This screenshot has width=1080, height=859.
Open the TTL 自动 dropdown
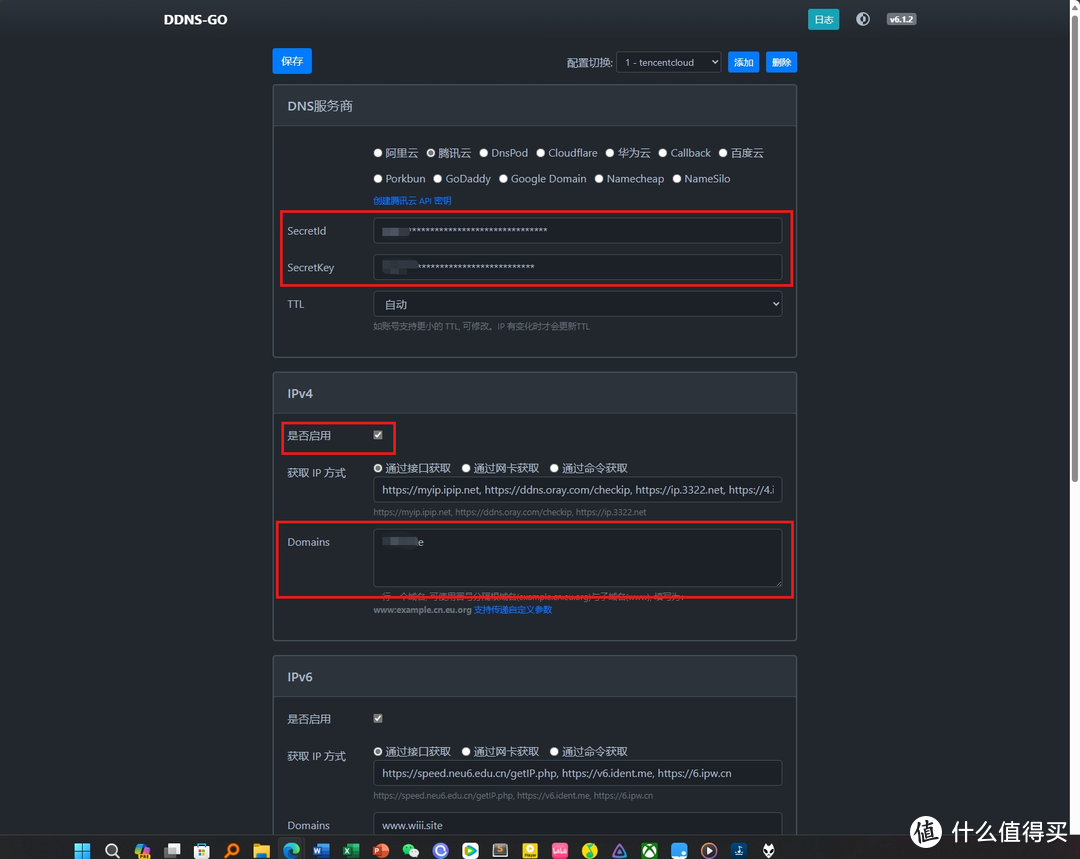click(577, 304)
